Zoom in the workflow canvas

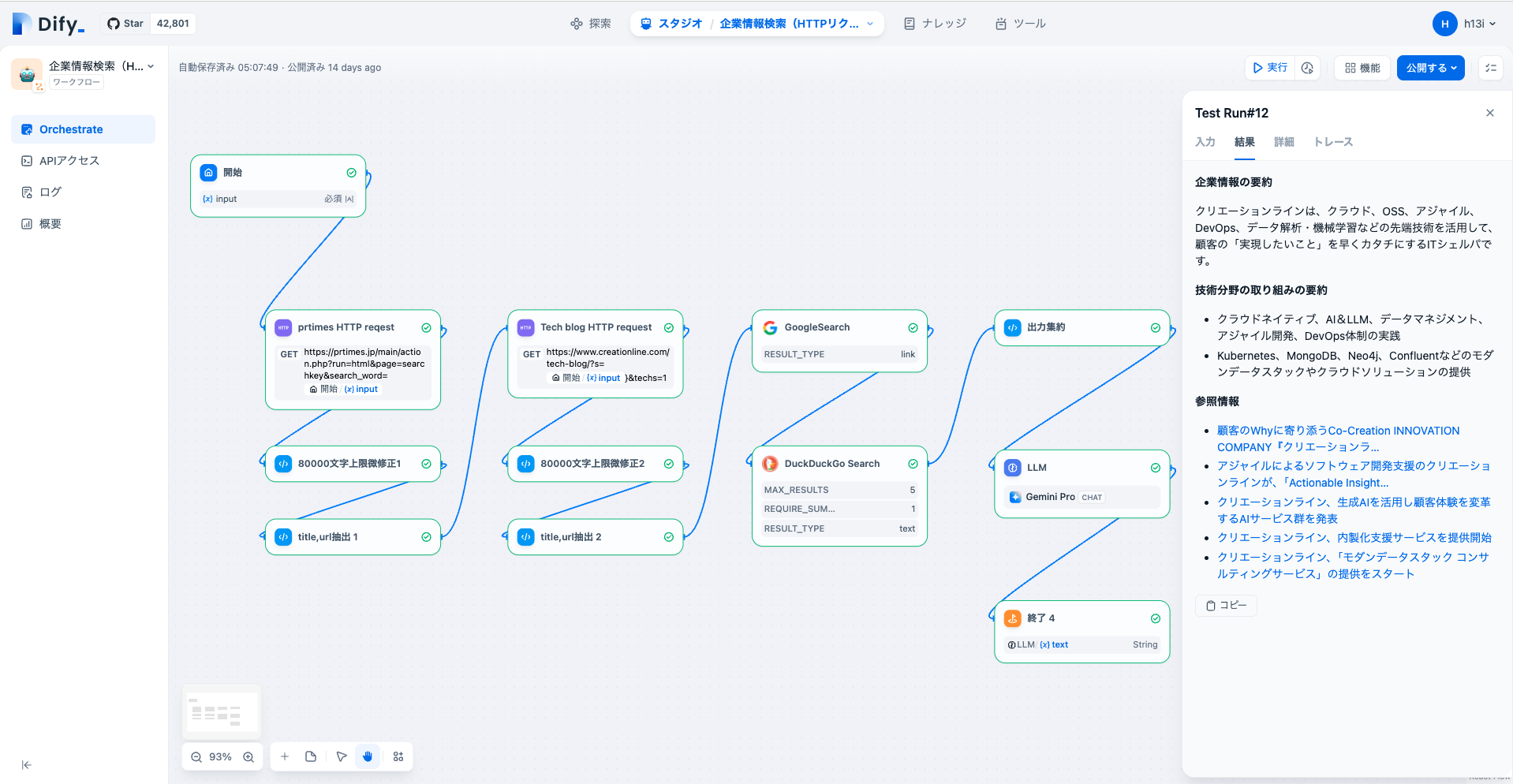(x=248, y=756)
